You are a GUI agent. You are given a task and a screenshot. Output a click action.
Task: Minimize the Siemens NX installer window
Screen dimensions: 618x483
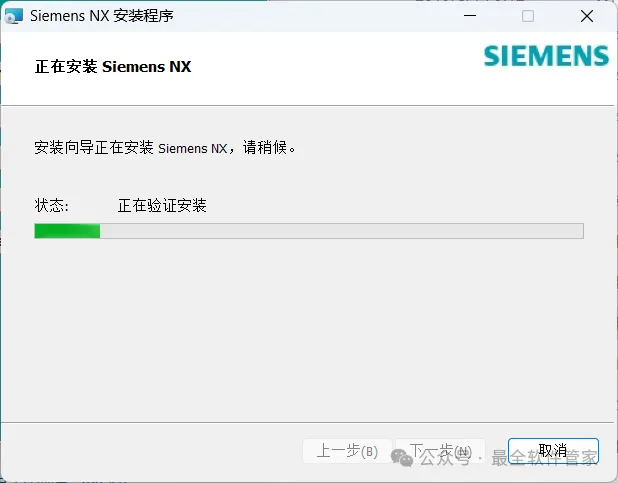coord(470,16)
